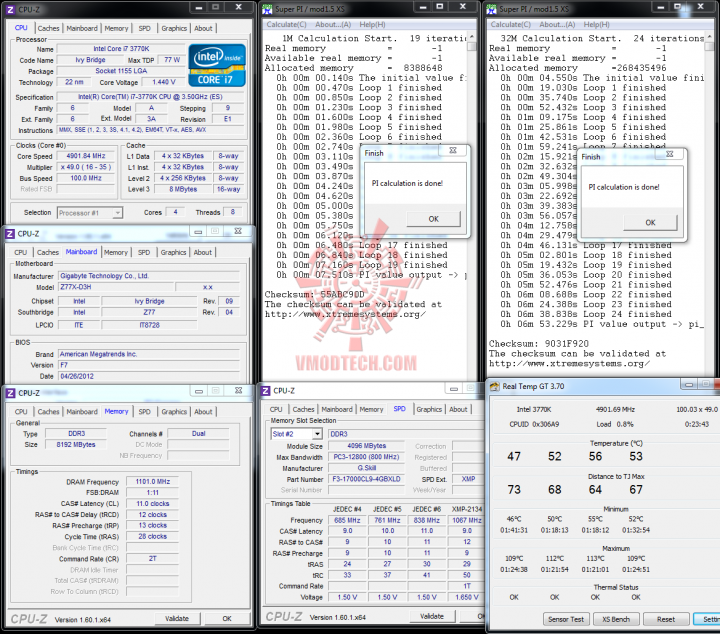
Task: Click XS Bench button in Real Temp
Action: click(616, 619)
